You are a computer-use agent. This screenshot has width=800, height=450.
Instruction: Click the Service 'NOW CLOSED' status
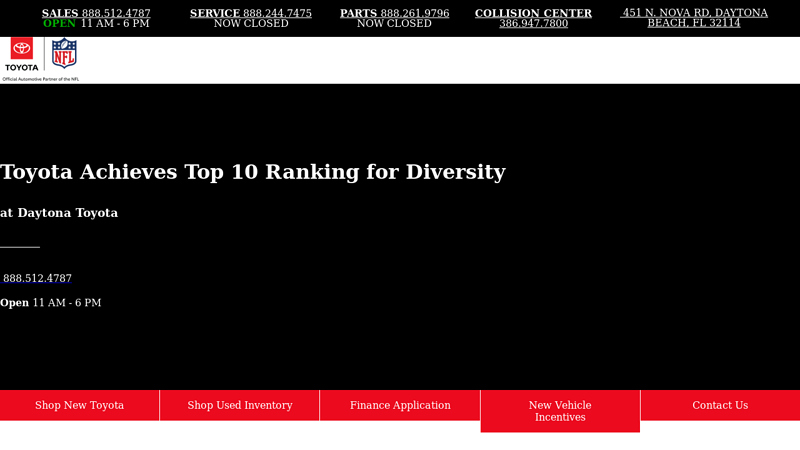pos(251,23)
